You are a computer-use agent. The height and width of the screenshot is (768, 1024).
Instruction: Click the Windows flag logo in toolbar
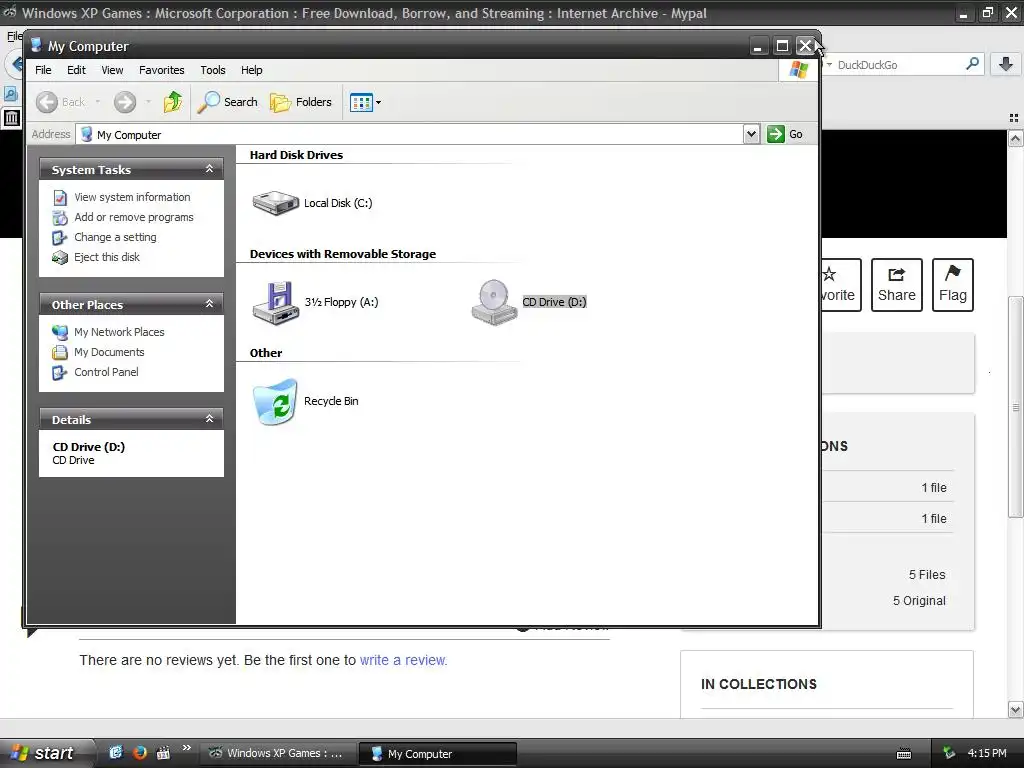click(x=798, y=69)
